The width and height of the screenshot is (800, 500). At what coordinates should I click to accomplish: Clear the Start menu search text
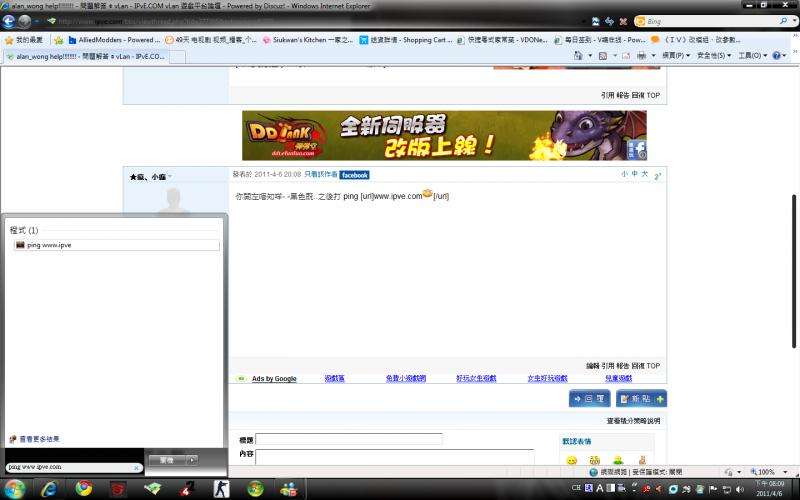tap(136, 467)
